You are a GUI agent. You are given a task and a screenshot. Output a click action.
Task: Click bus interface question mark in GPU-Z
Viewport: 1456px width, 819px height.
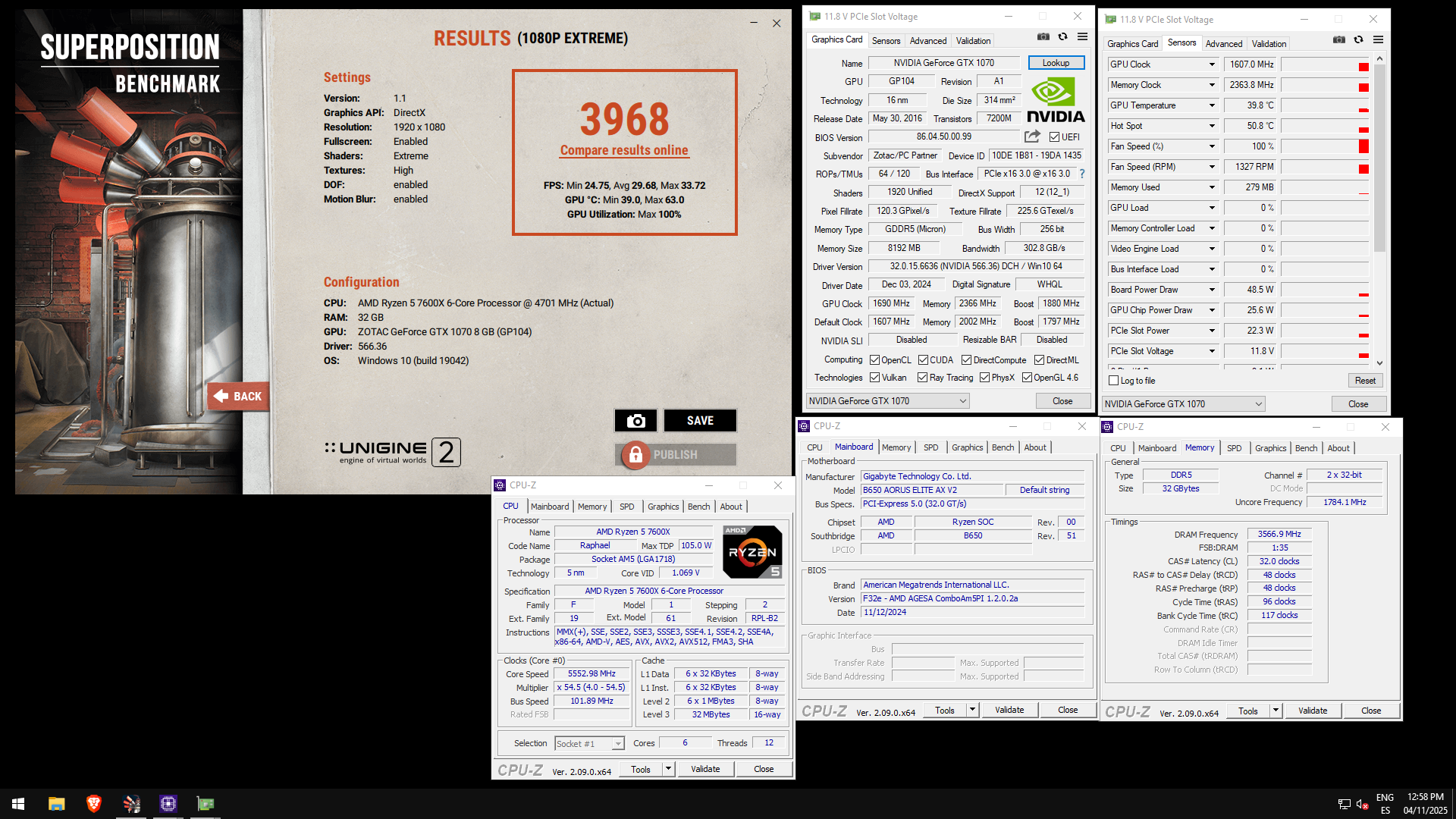pos(1082,174)
